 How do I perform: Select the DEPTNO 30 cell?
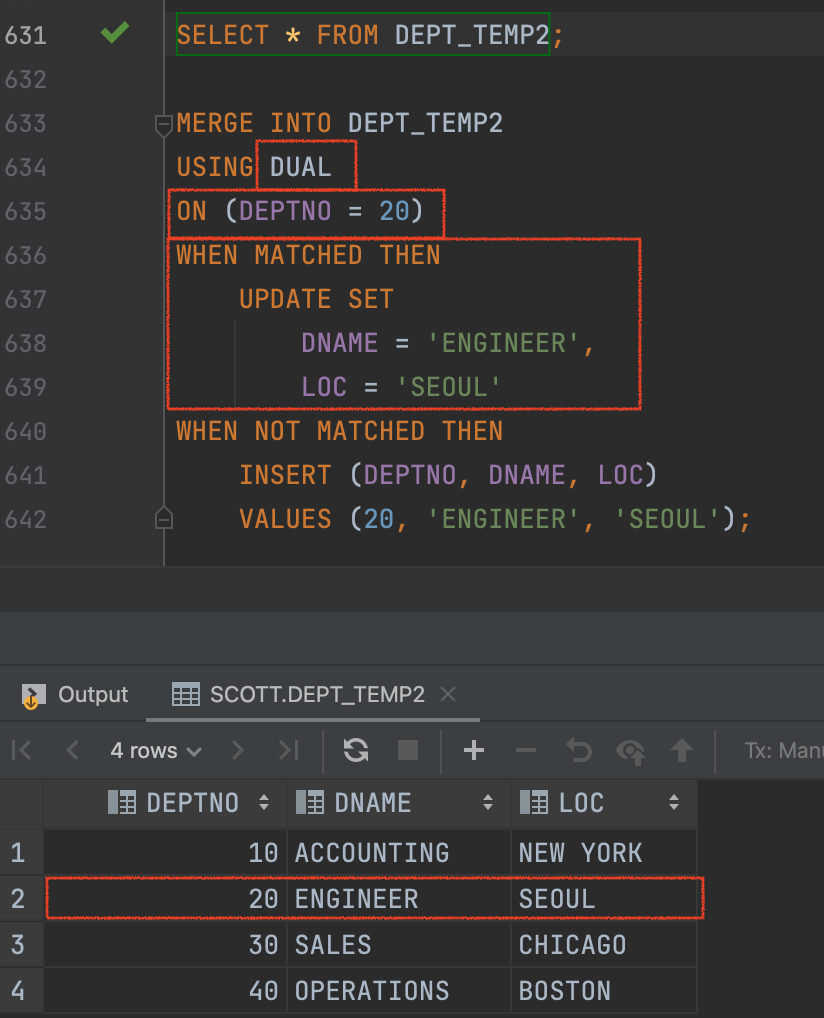click(x=166, y=945)
